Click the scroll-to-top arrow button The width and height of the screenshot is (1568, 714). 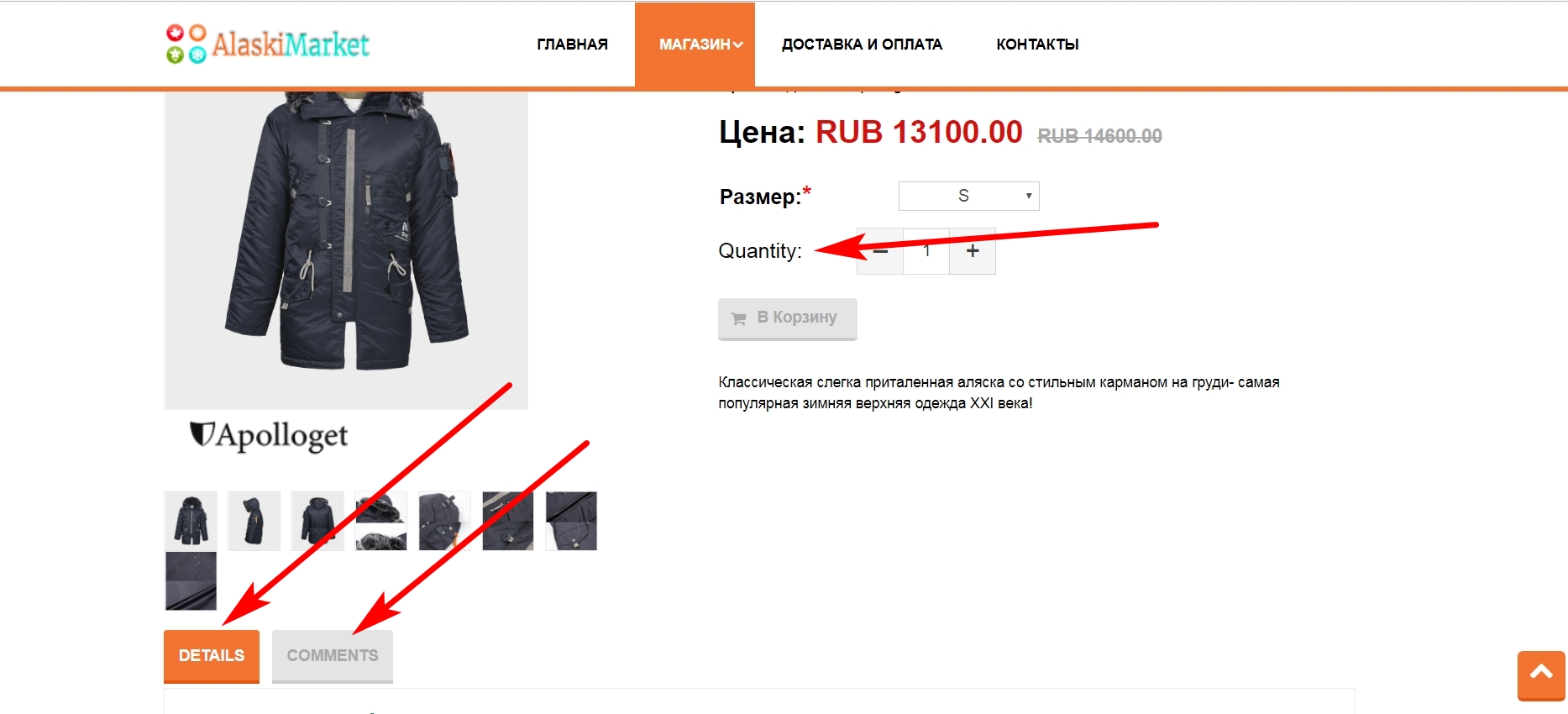point(1541,674)
